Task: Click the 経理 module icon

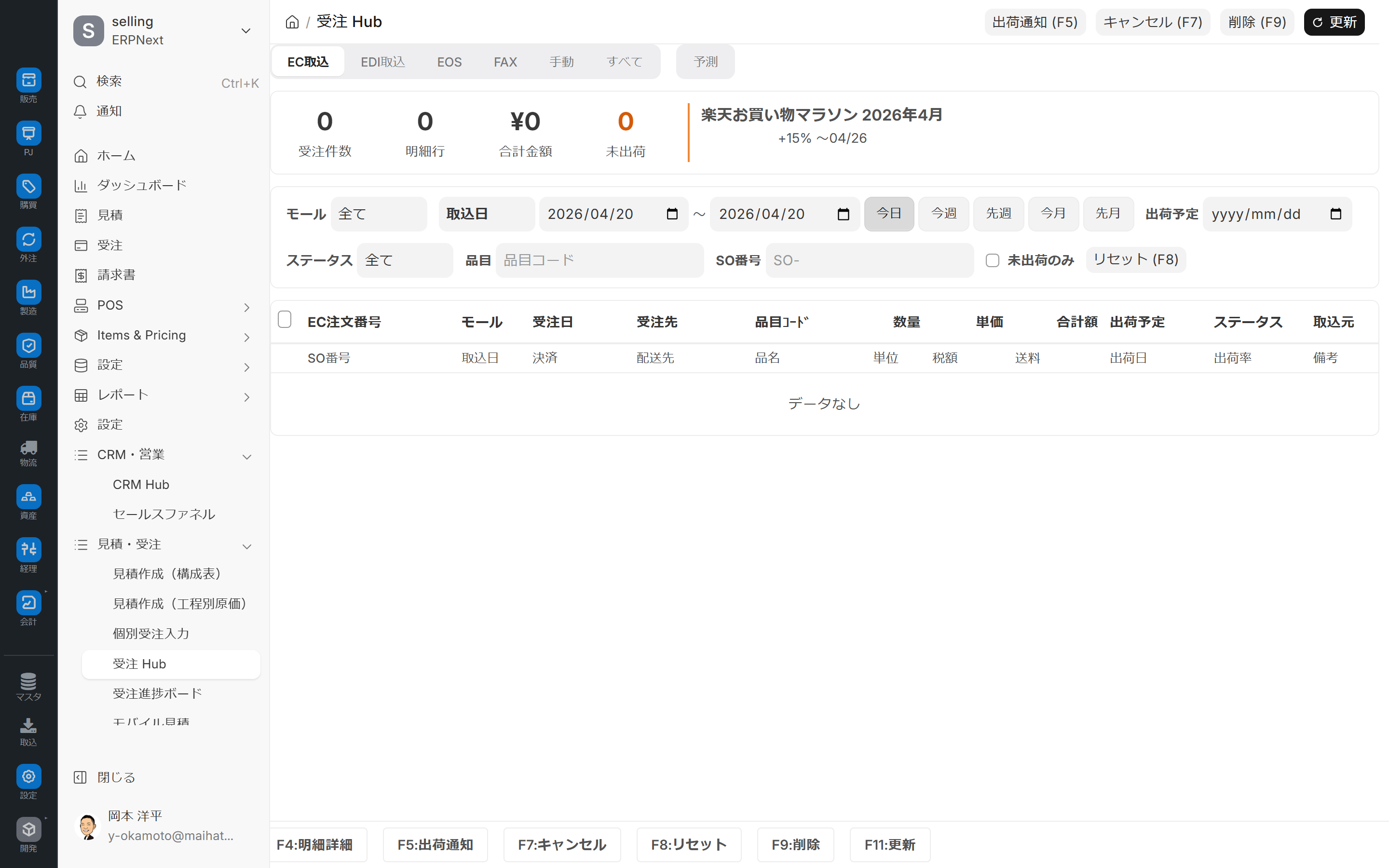Action: click(x=28, y=550)
